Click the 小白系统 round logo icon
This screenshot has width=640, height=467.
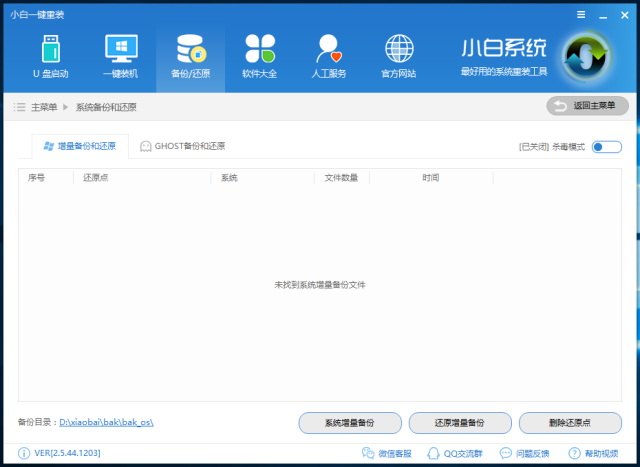583,57
